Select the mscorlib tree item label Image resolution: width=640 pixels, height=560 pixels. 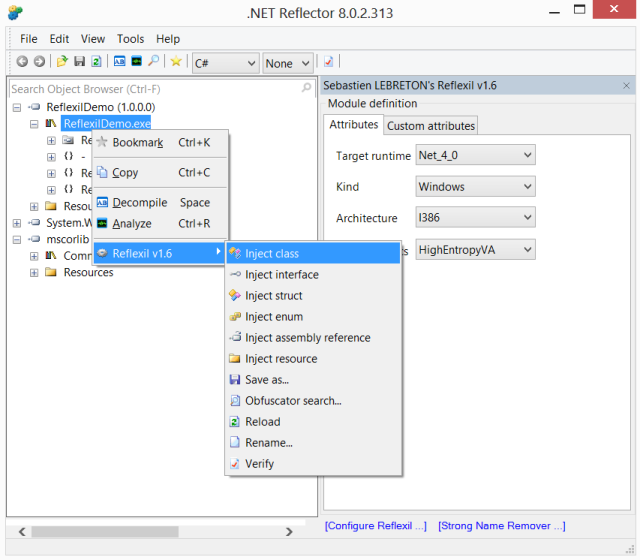click(67, 239)
